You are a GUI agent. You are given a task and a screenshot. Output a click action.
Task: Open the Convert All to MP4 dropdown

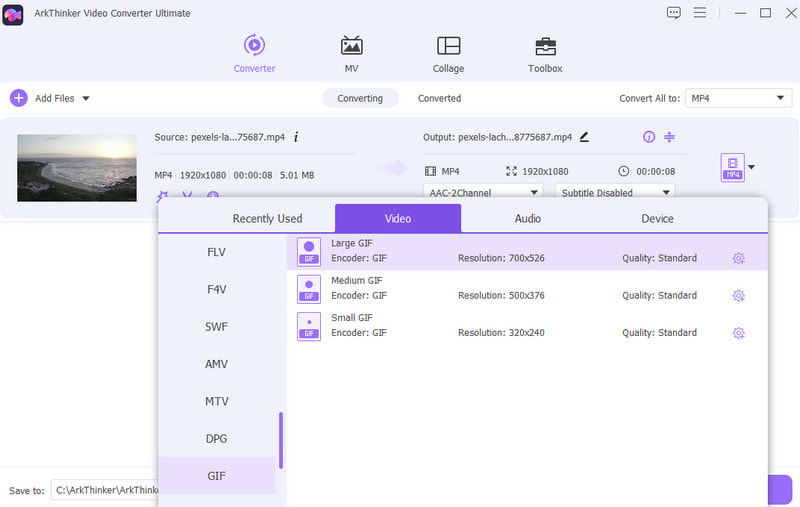click(x=738, y=98)
